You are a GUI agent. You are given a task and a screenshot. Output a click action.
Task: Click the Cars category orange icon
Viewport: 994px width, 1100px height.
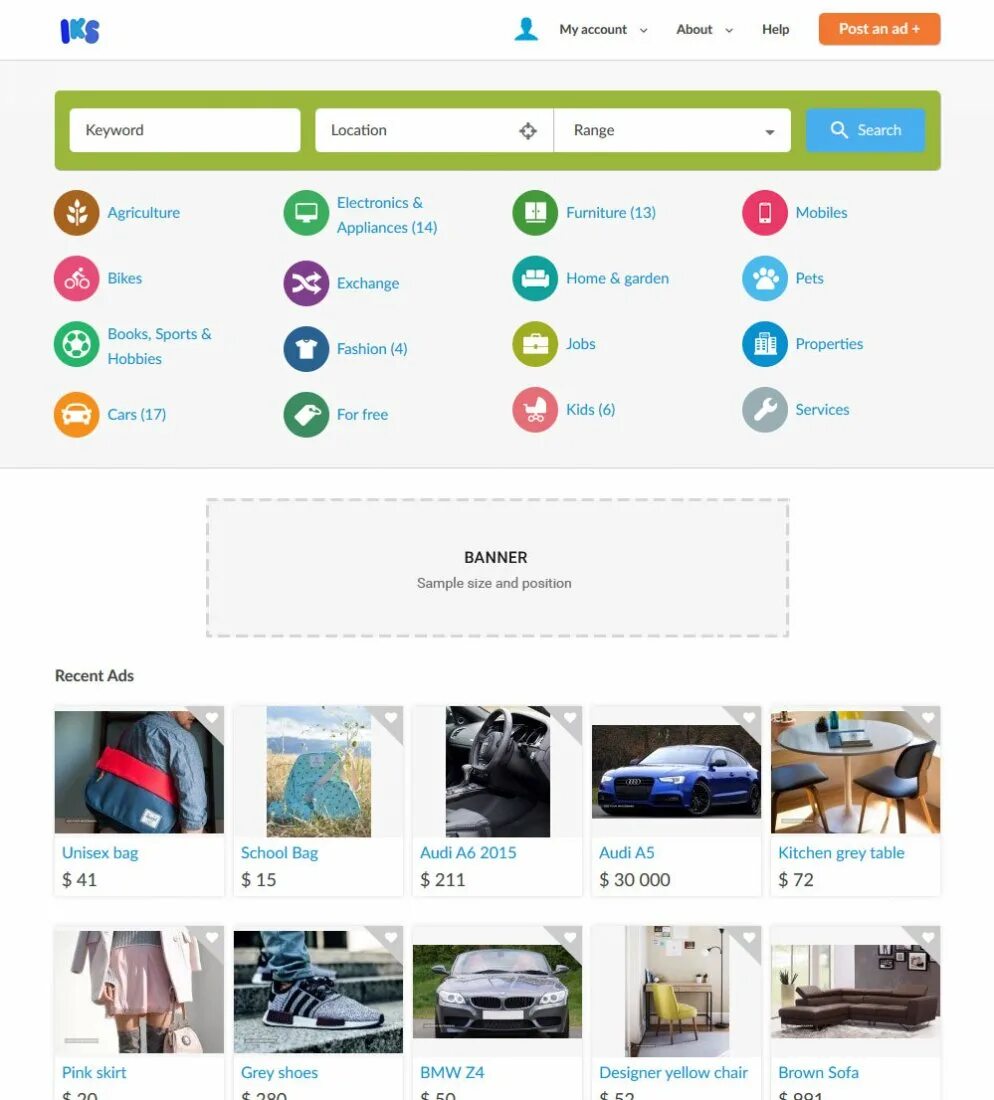[76, 414]
